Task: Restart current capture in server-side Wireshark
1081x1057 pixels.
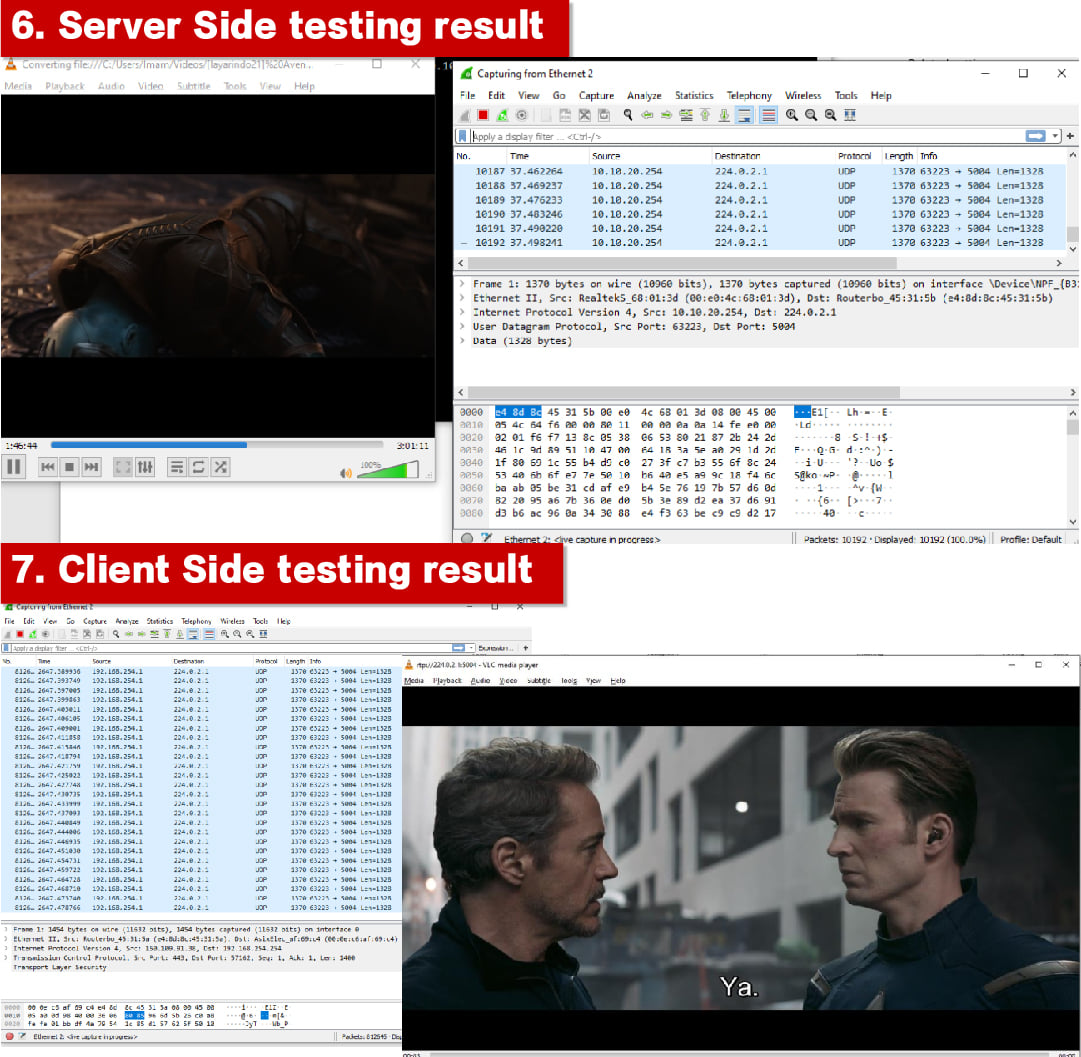Action: tap(503, 115)
